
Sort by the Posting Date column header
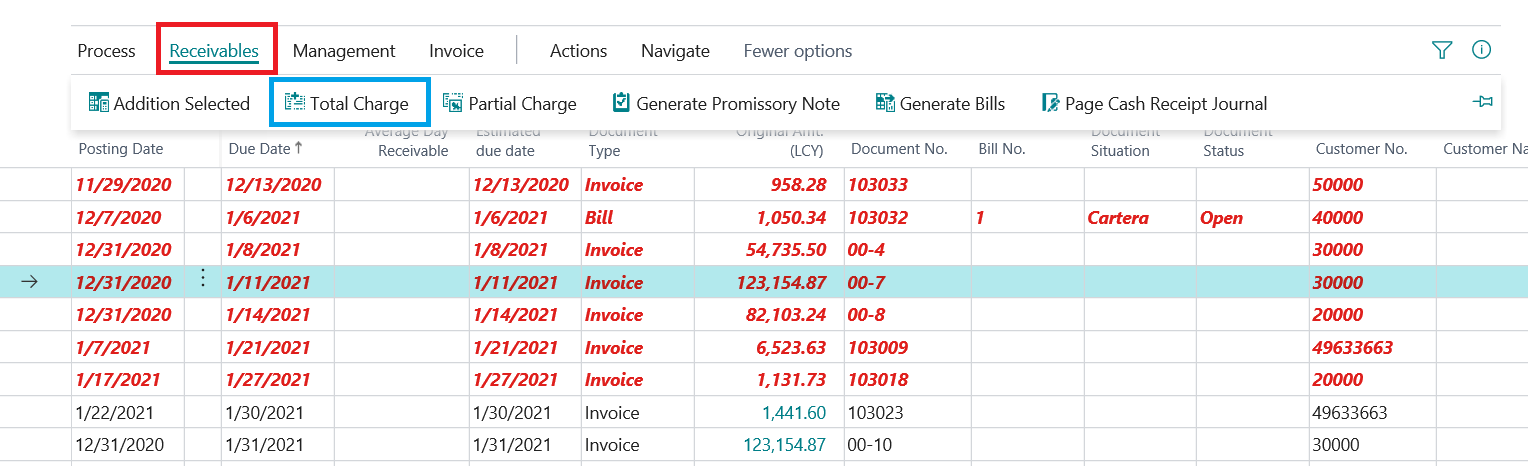(x=121, y=149)
